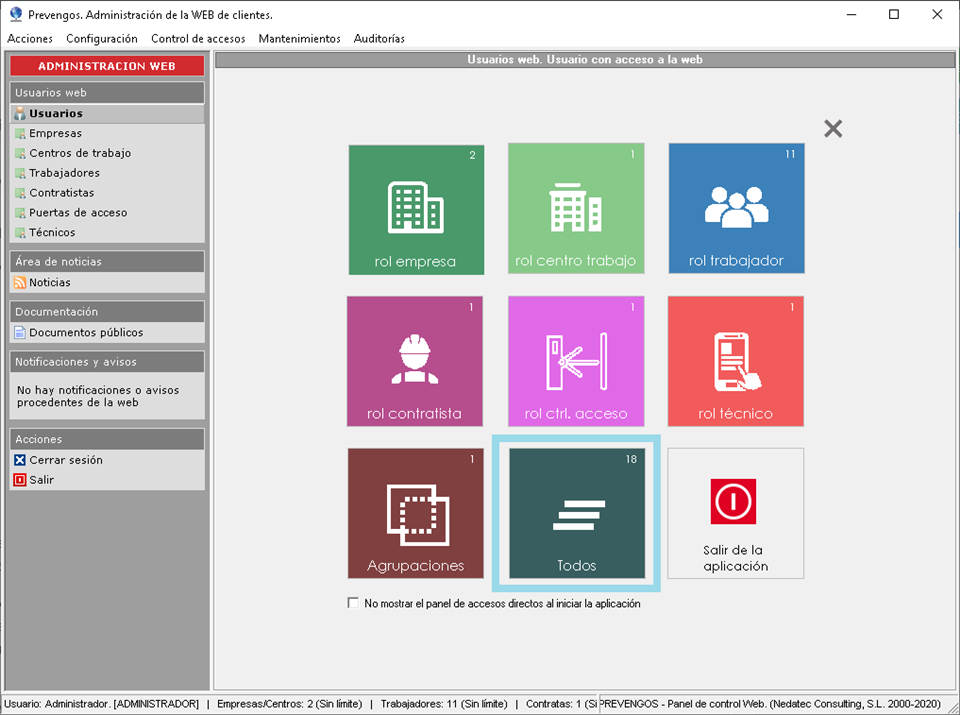960x715 pixels.
Task: Open the rol técnico tile
Action: click(736, 361)
